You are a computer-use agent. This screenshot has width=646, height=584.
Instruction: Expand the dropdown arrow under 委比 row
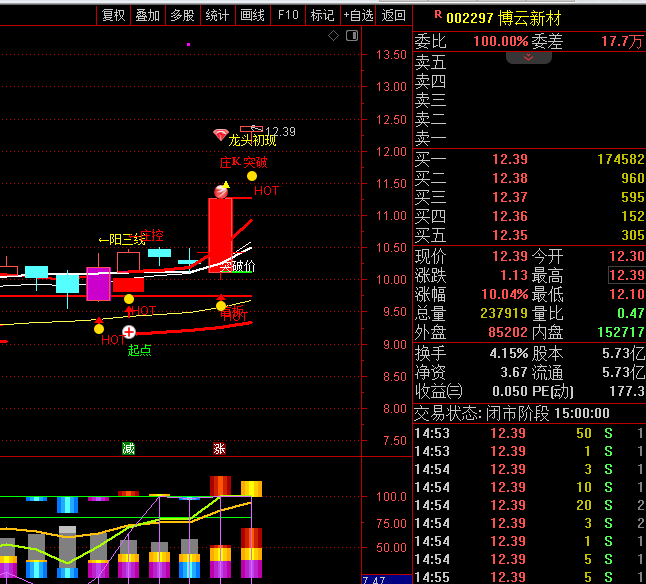[x=529, y=58]
